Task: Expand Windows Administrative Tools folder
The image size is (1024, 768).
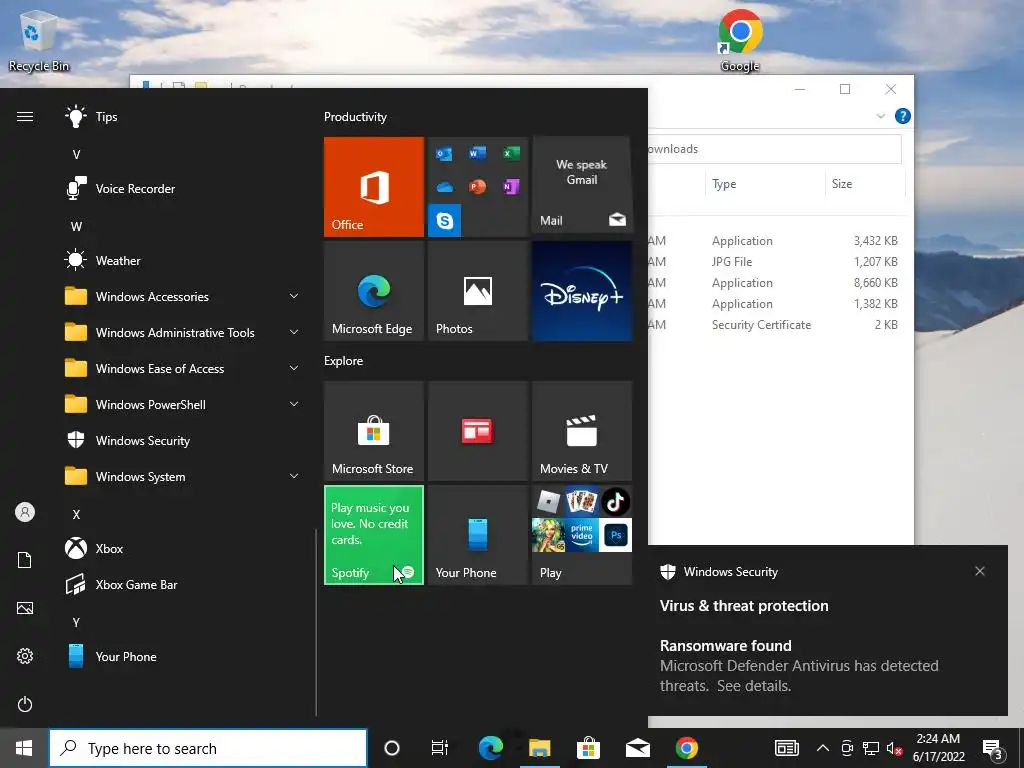Action: [183, 332]
